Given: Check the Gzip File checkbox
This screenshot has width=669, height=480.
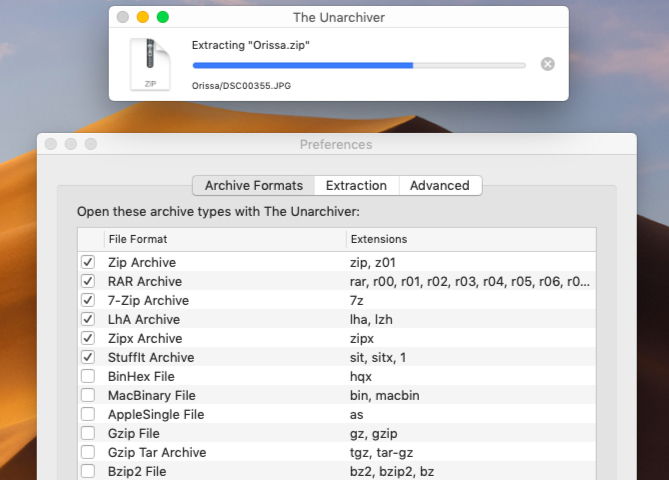Looking at the screenshot, I should tap(87, 433).
